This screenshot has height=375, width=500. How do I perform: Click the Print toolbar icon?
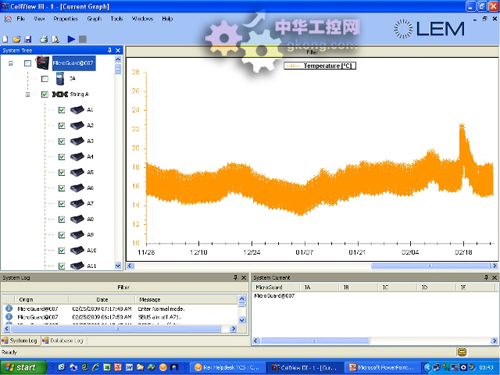pyautogui.click(x=44, y=39)
